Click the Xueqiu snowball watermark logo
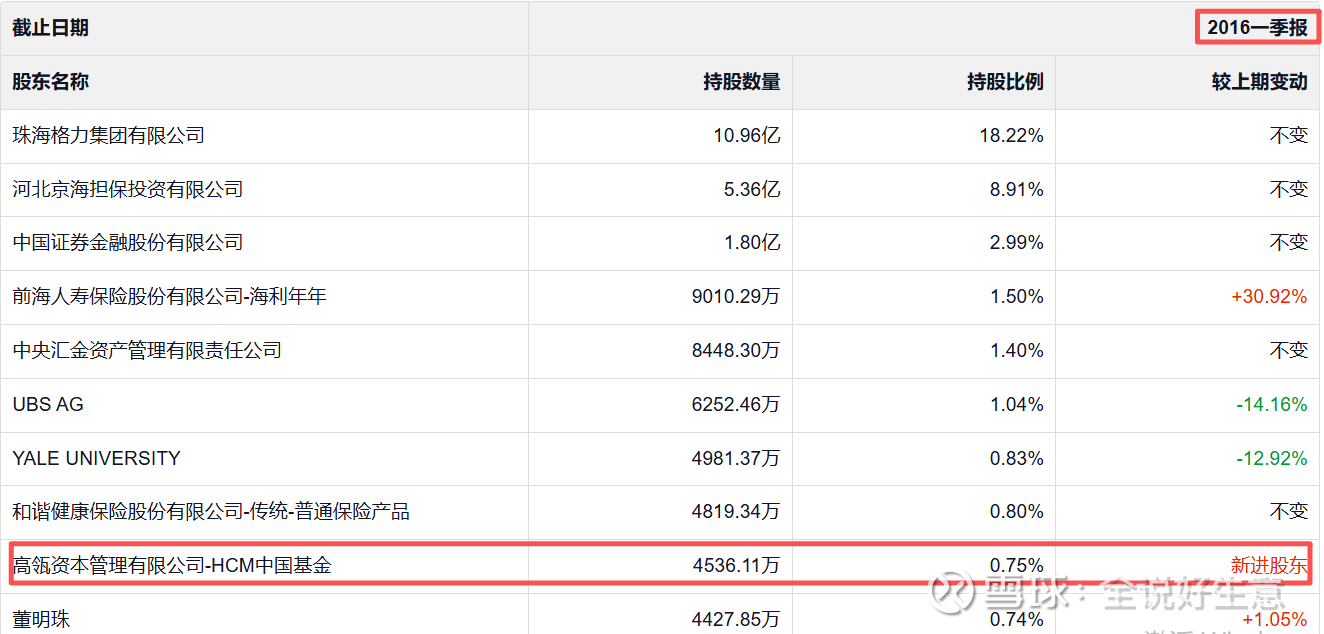Viewport: 1324px width, 634px height. [952, 592]
